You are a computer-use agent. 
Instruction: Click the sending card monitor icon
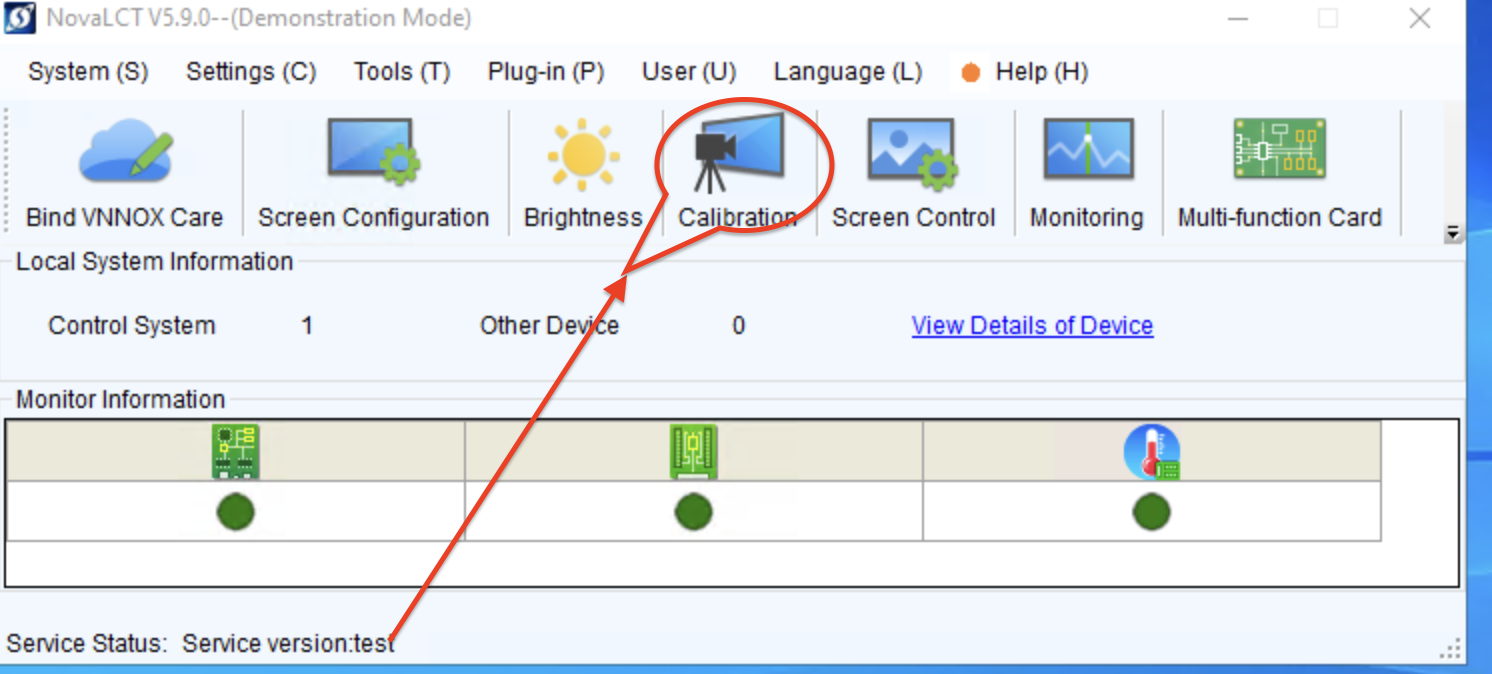[235, 451]
